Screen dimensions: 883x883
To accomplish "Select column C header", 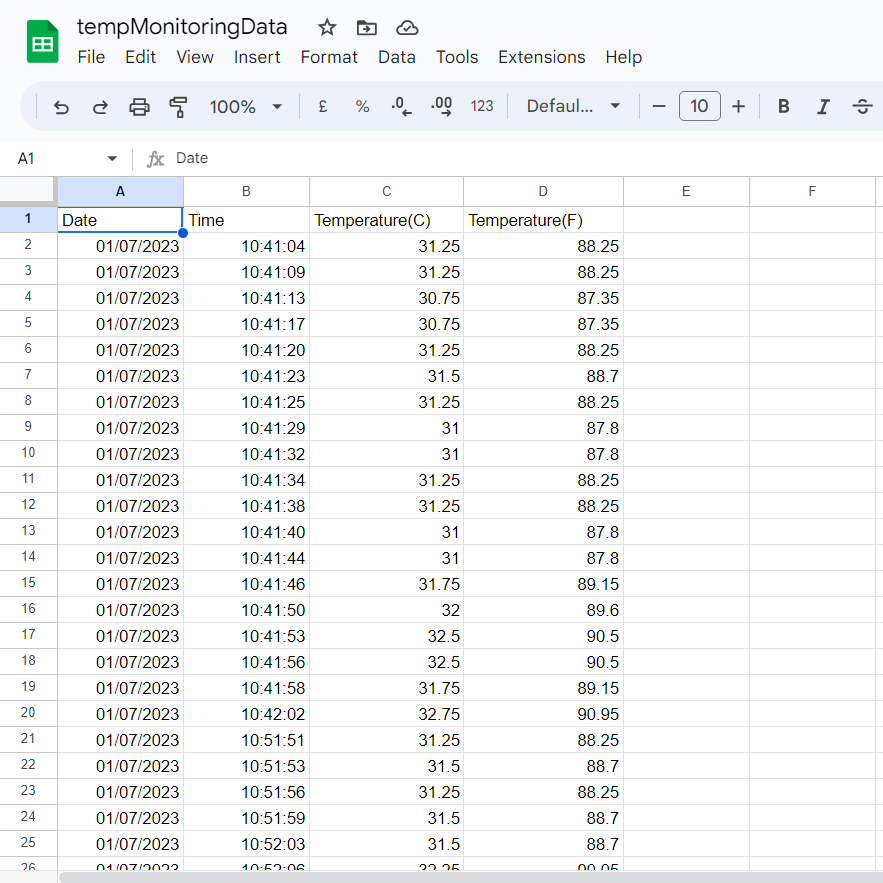I will pos(386,191).
